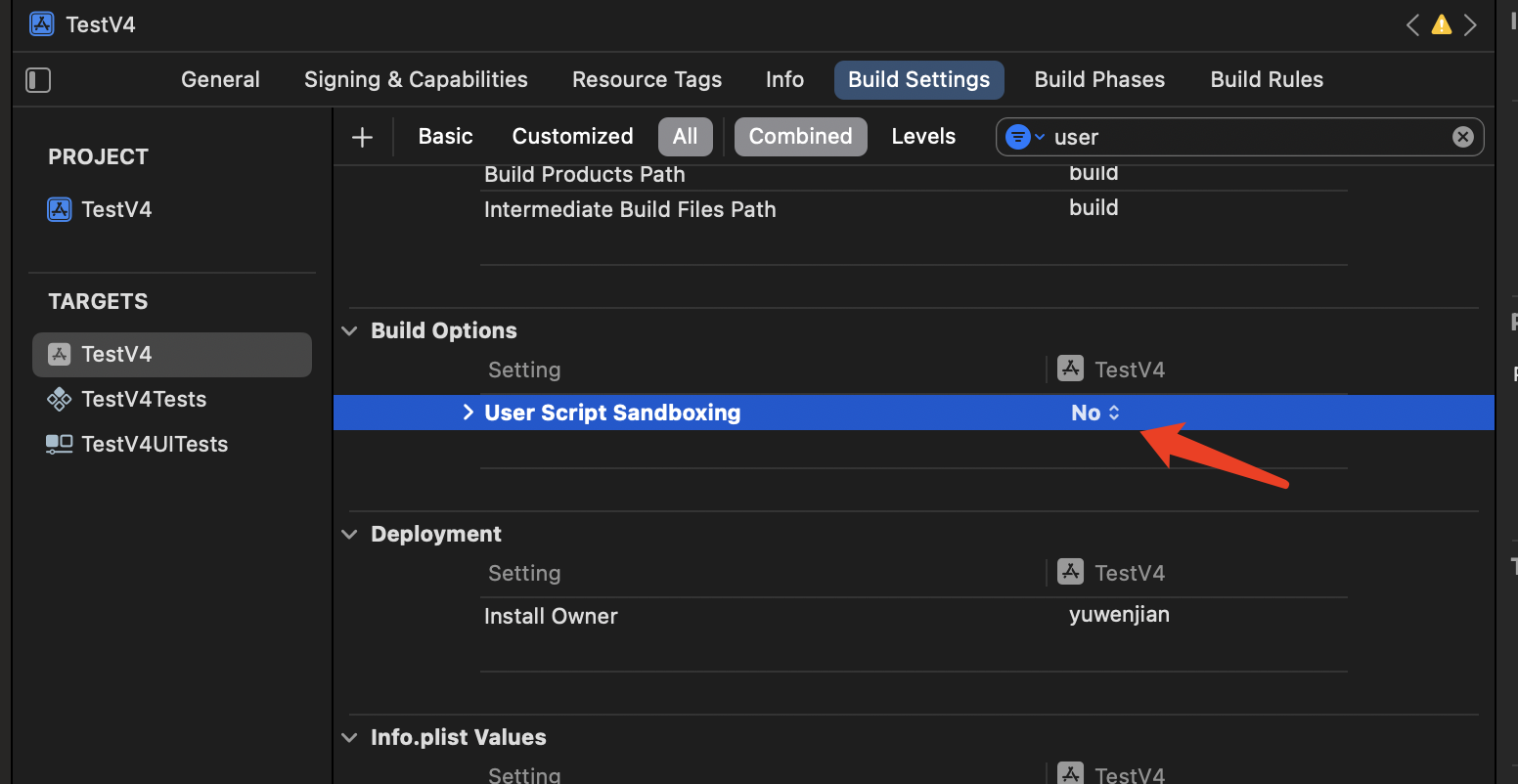This screenshot has height=784, width=1518.
Task: Collapse the Build Options section
Action: (x=349, y=330)
